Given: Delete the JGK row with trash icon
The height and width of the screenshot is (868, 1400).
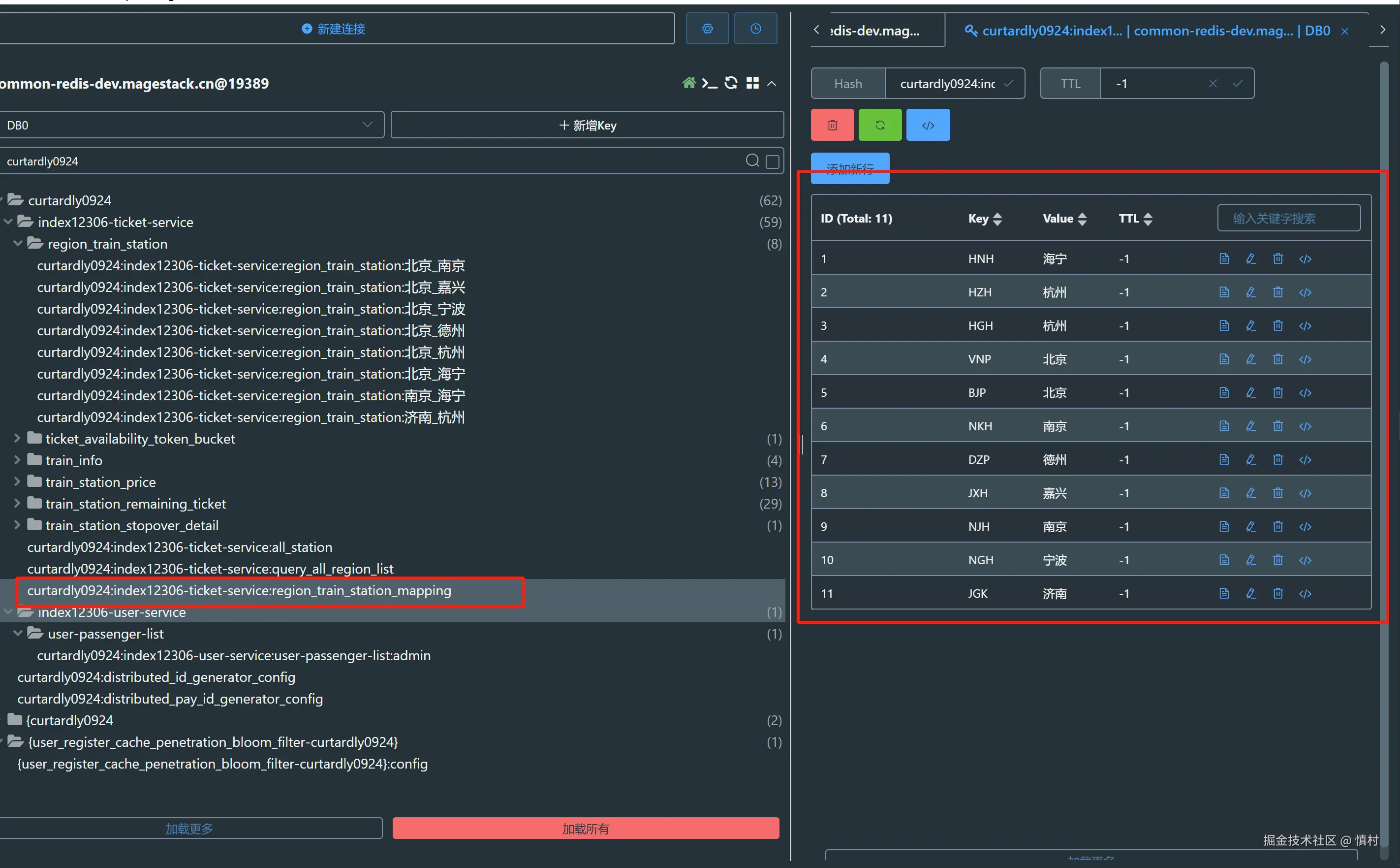Looking at the screenshot, I should click(1278, 594).
